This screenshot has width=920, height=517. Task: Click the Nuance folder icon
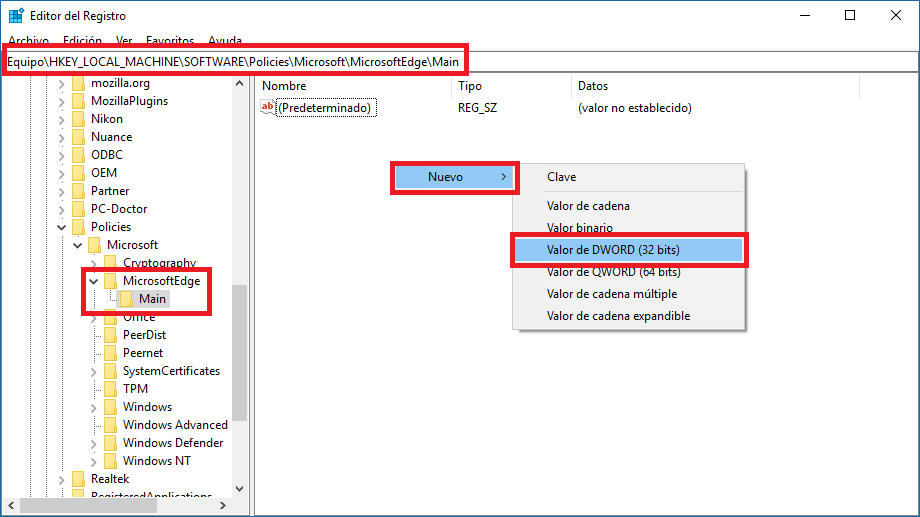click(78, 137)
